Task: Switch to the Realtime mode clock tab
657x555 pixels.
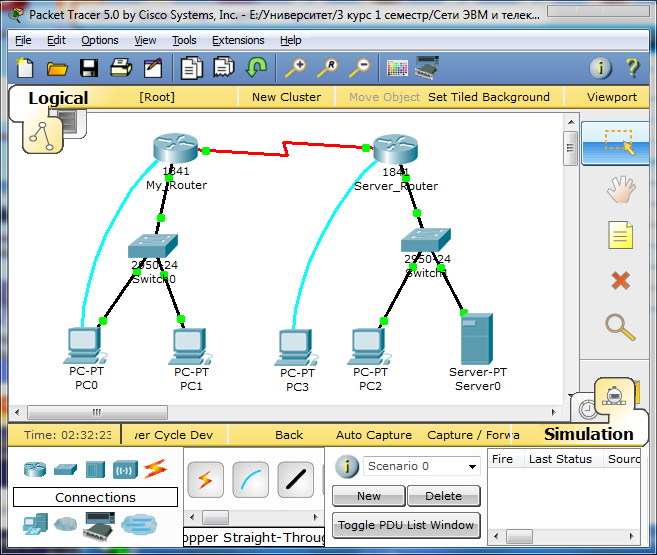Action: [587, 410]
